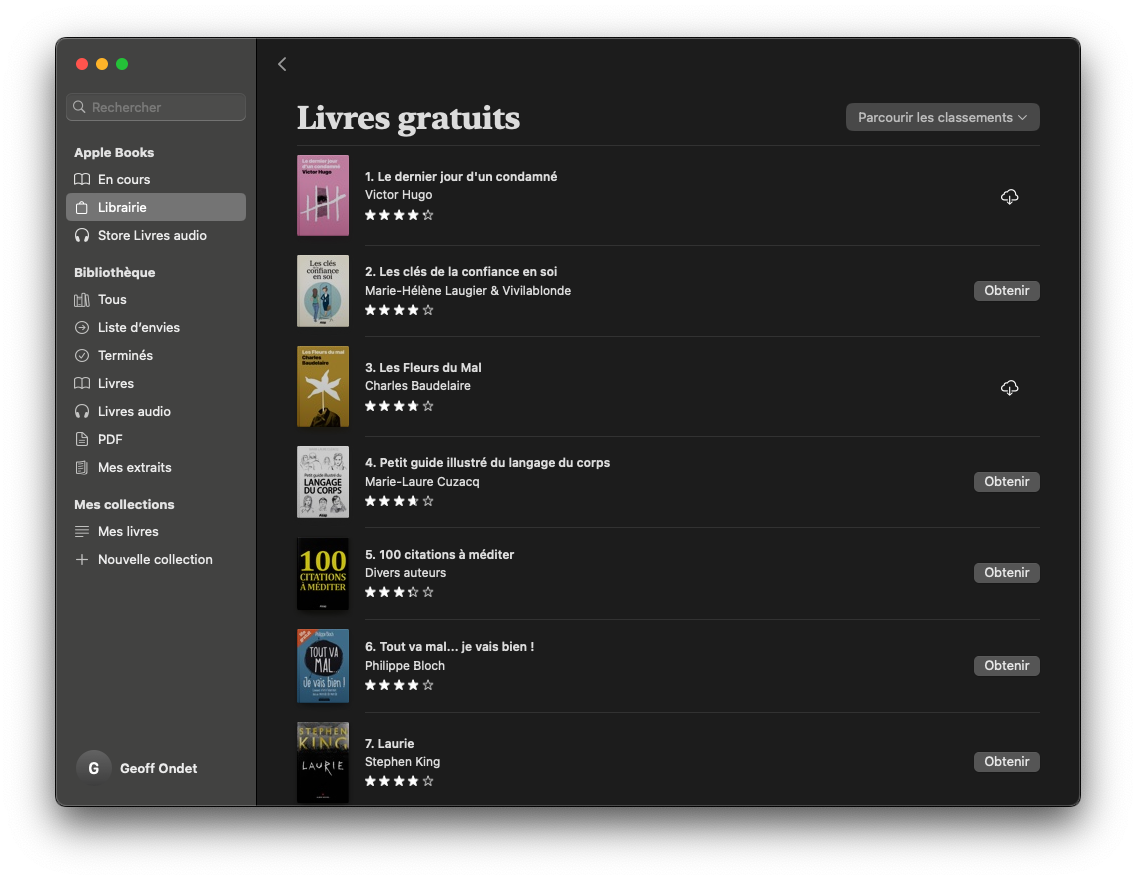Click the plus icon for Nouvelle collection
The width and height of the screenshot is (1136, 880).
pos(82,559)
